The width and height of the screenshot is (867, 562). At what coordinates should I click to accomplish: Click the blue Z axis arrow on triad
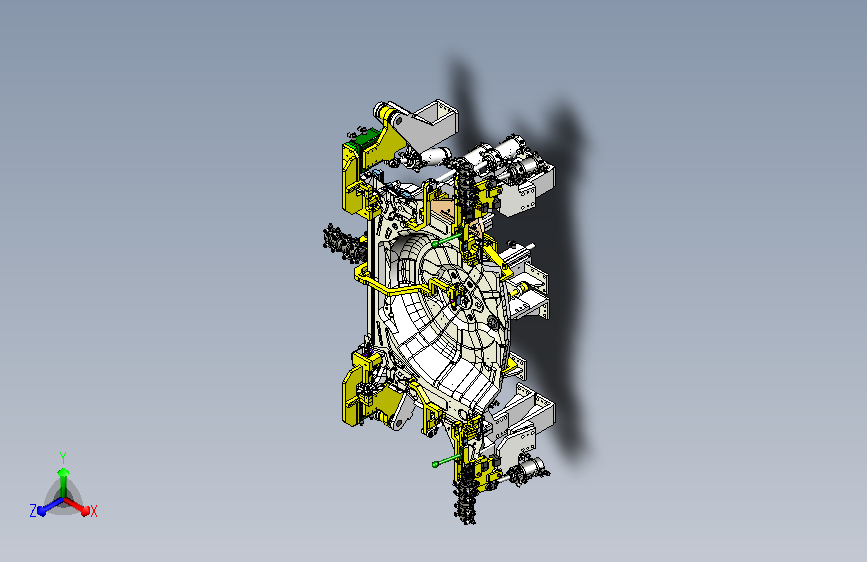tap(50, 506)
